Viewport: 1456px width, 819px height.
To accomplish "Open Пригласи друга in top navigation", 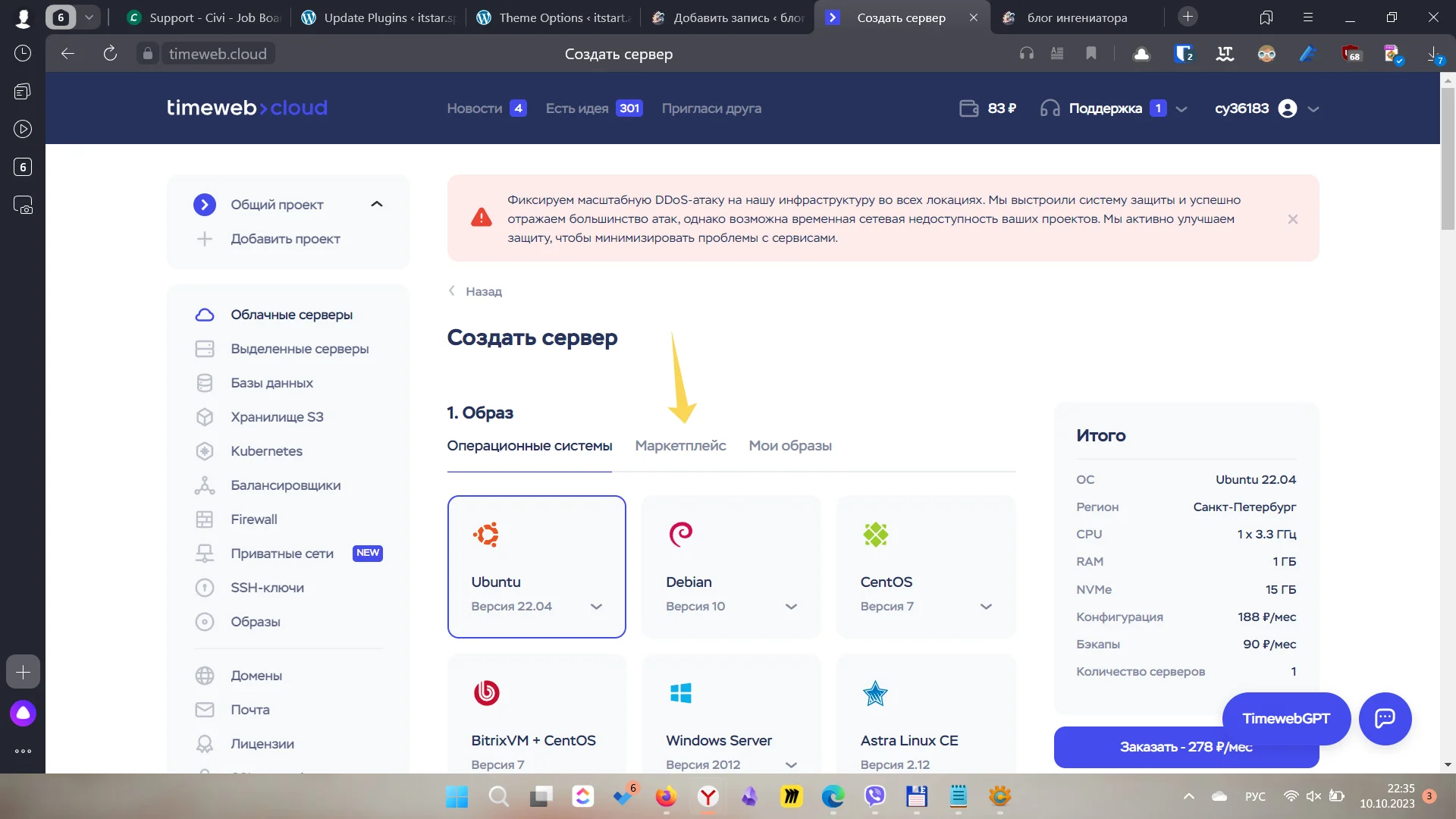I will (711, 108).
